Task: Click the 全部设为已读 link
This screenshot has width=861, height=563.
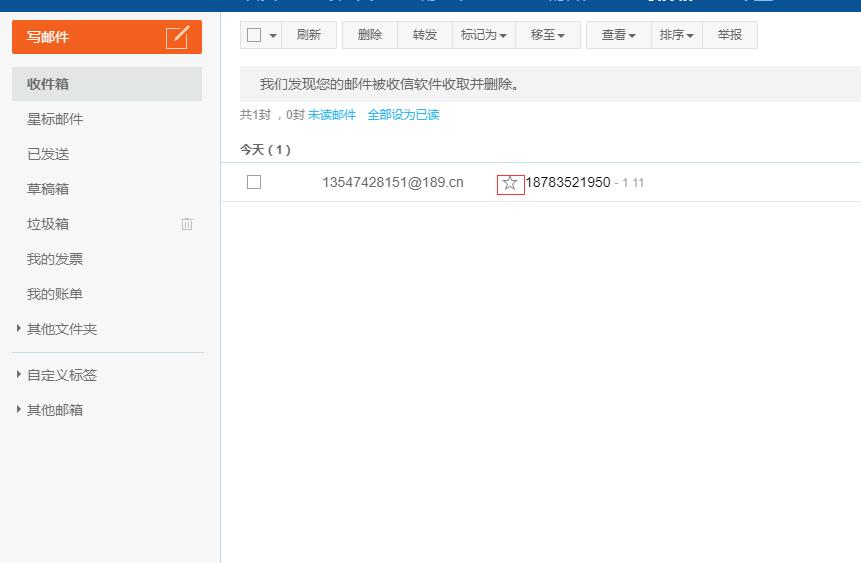Action: 403,115
